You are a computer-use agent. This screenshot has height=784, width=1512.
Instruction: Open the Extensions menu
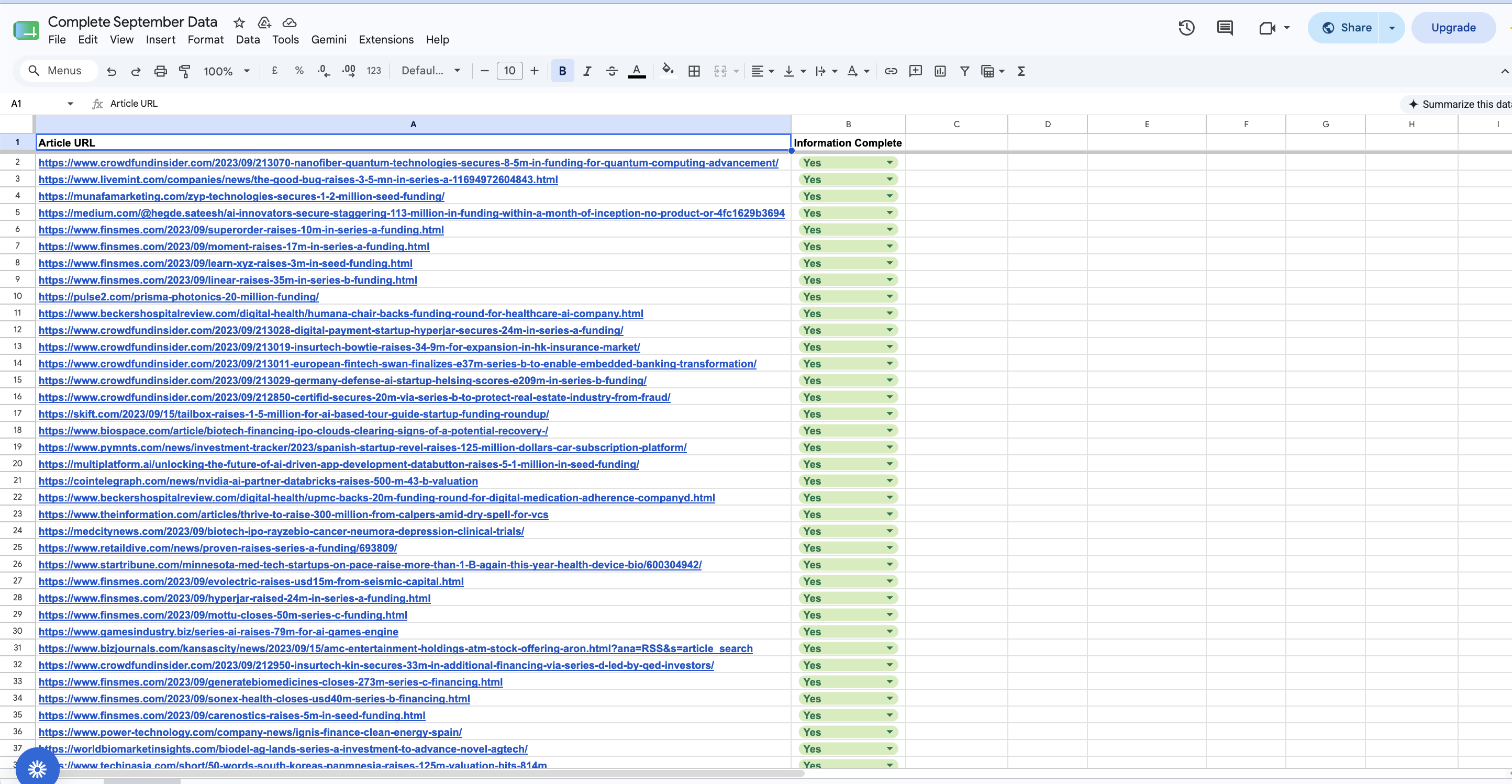386,39
